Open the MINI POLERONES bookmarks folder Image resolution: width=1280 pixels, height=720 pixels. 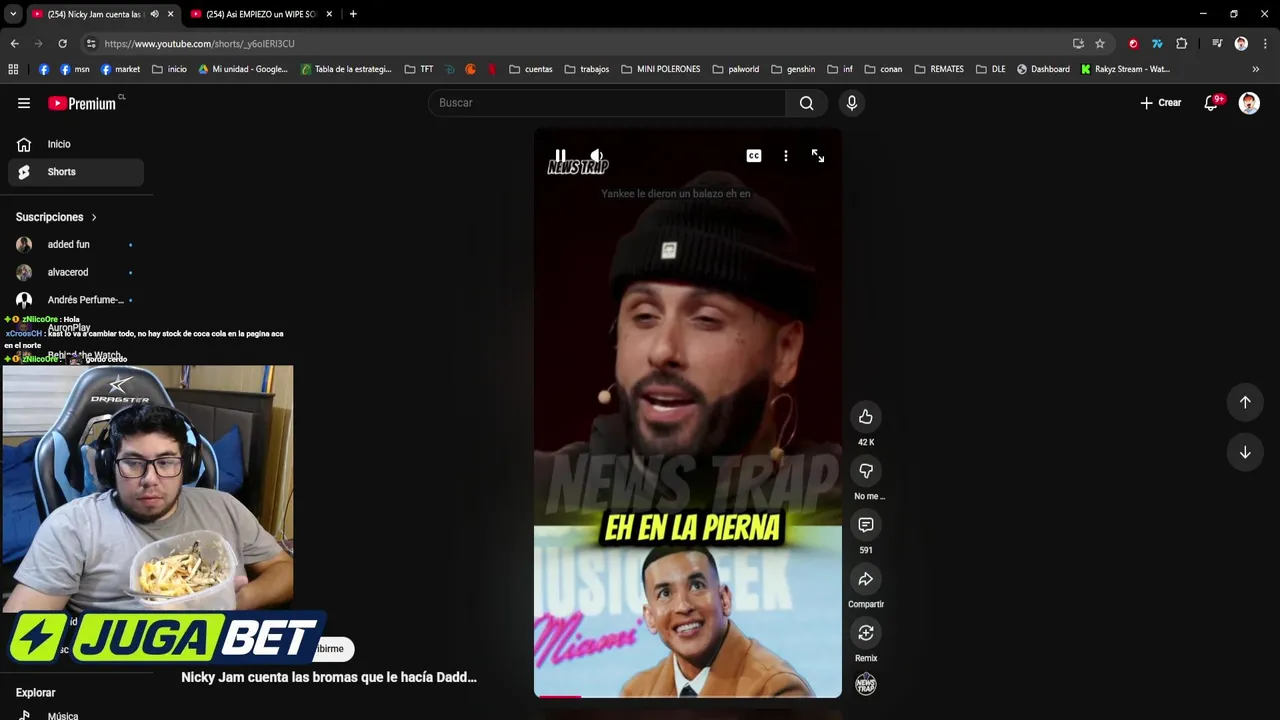point(661,69)
